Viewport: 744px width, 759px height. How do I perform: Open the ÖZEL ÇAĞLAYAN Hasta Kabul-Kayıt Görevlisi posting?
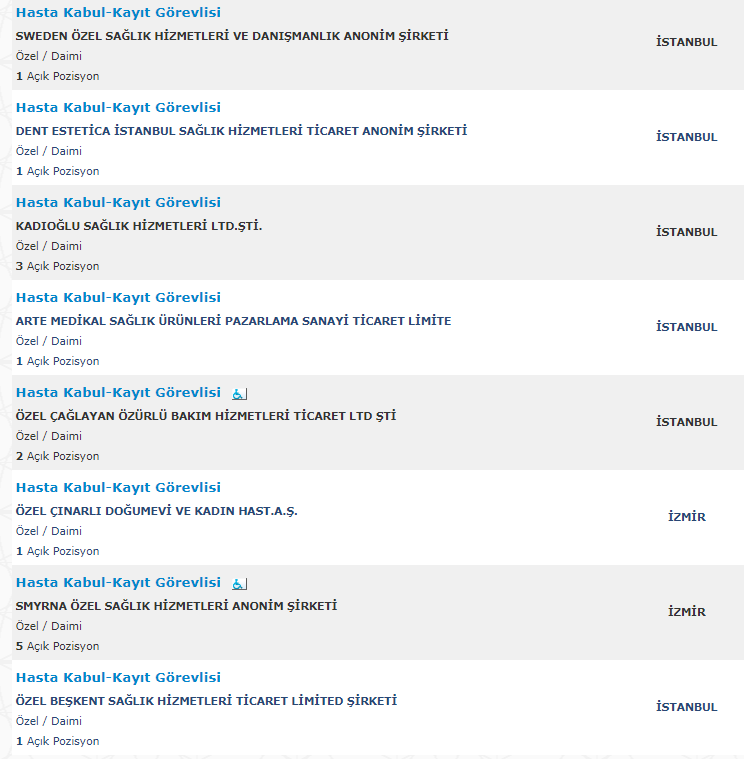tap(118, 393)
